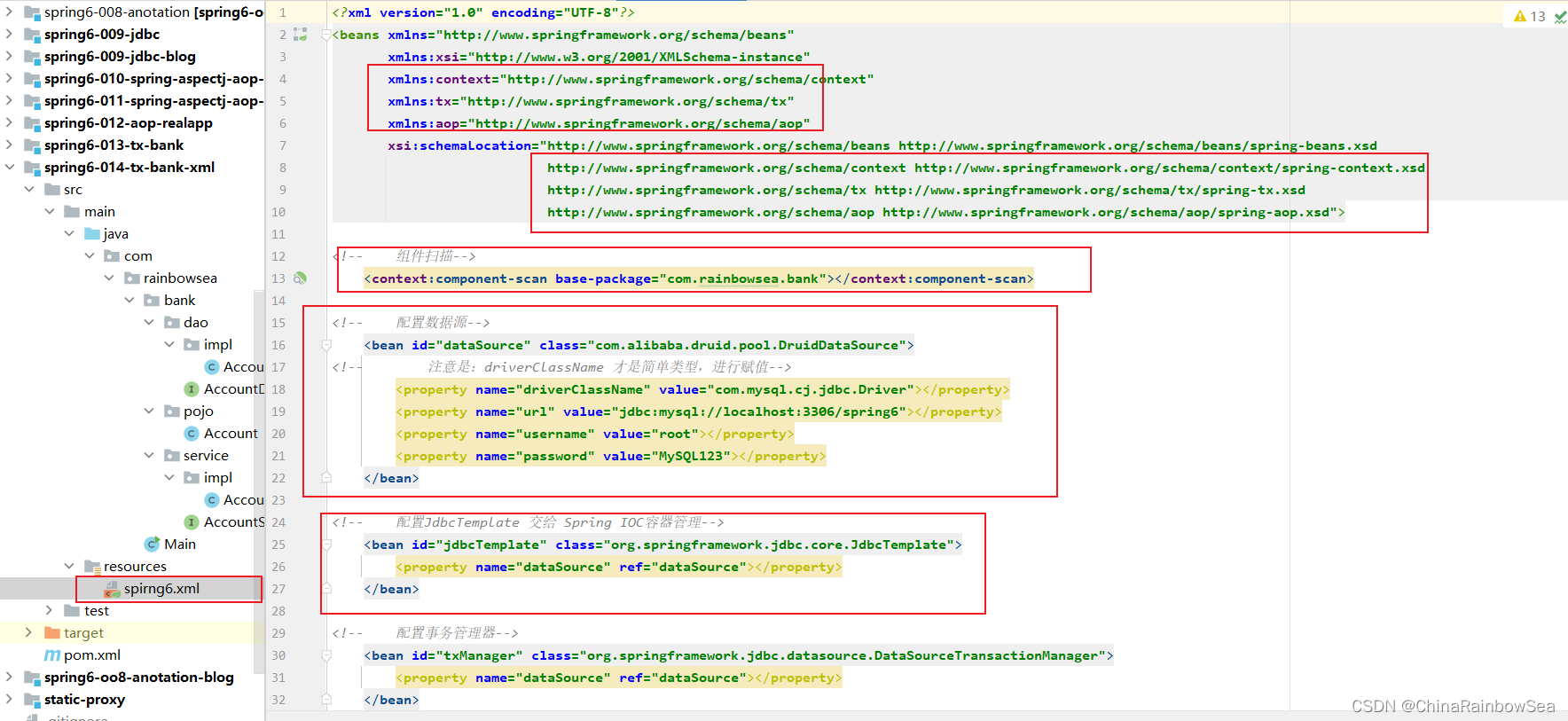
Task: Click the context:component-scan tag
Action: click(x=699, y=279)
